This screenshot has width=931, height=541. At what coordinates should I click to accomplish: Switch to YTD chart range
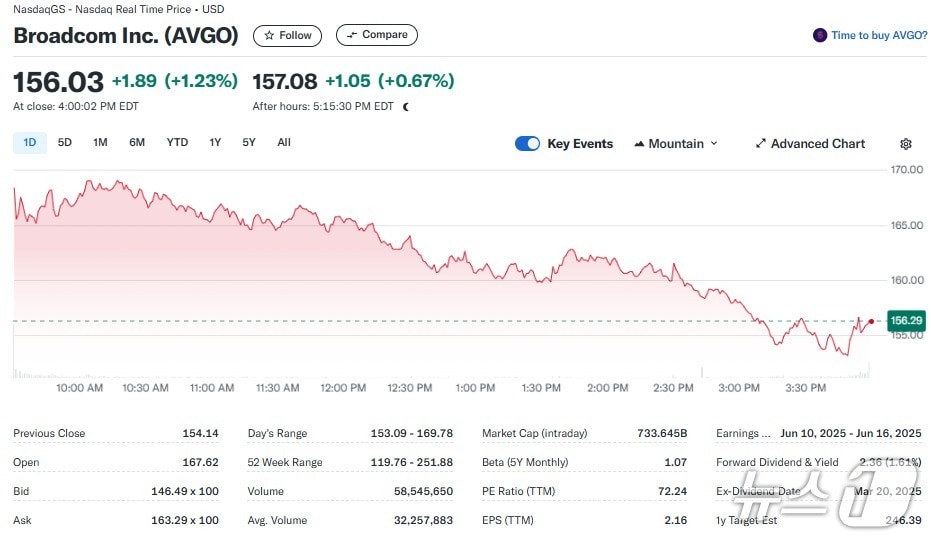click(x=177, y=142)
